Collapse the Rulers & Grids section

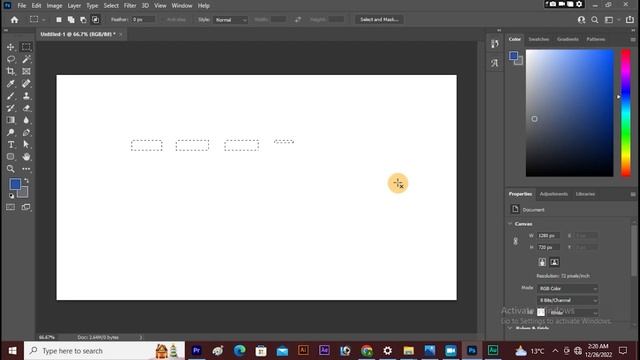click(x=510, y=328)
